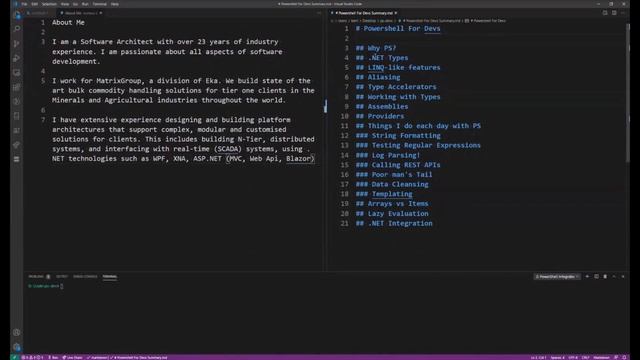Image resolution: width=640 pixels, height=360 pixels.
Task: Select the Terminal panel tab
Action: (109, 277)
